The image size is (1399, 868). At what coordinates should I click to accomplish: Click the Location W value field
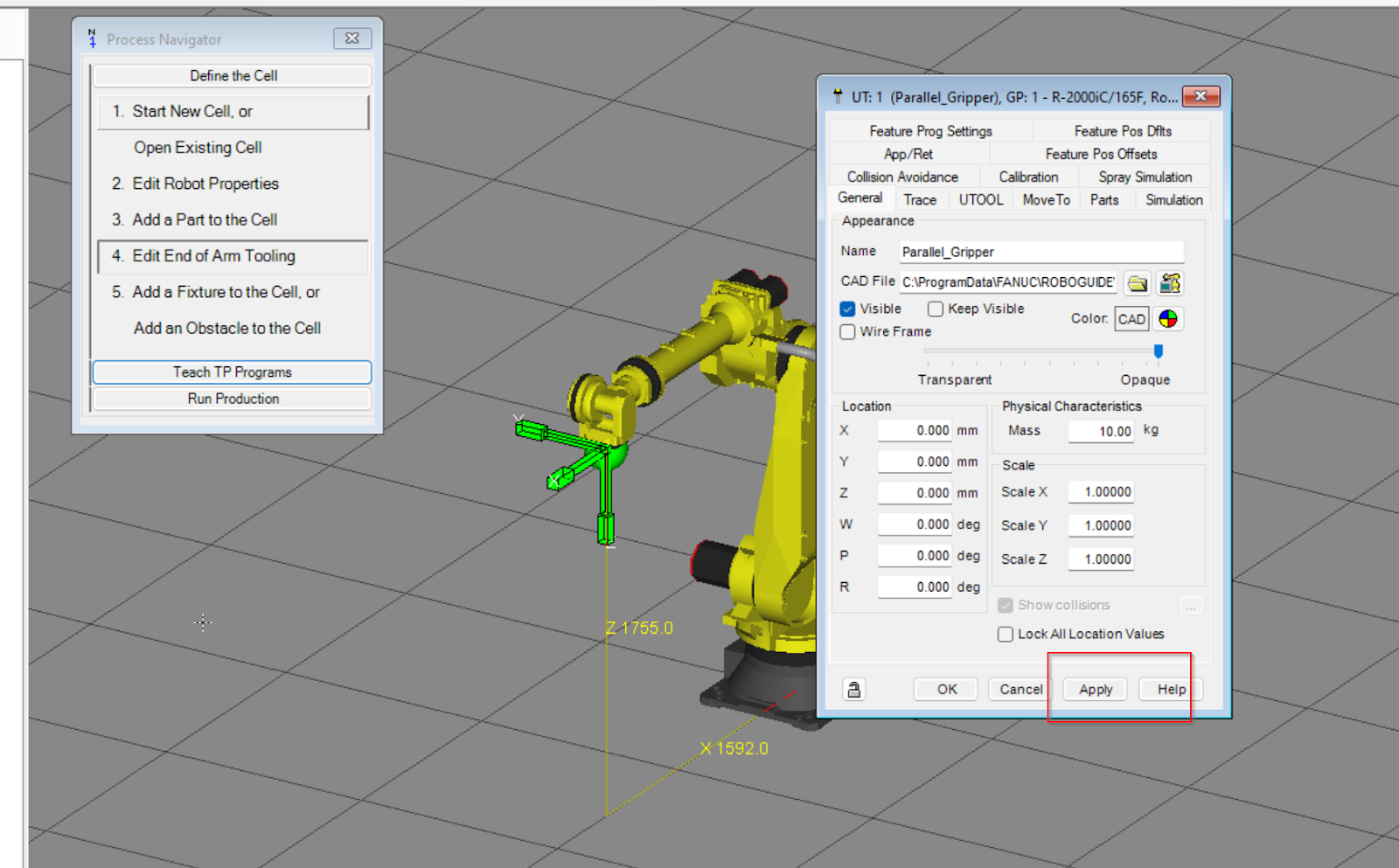coord(915,524)
